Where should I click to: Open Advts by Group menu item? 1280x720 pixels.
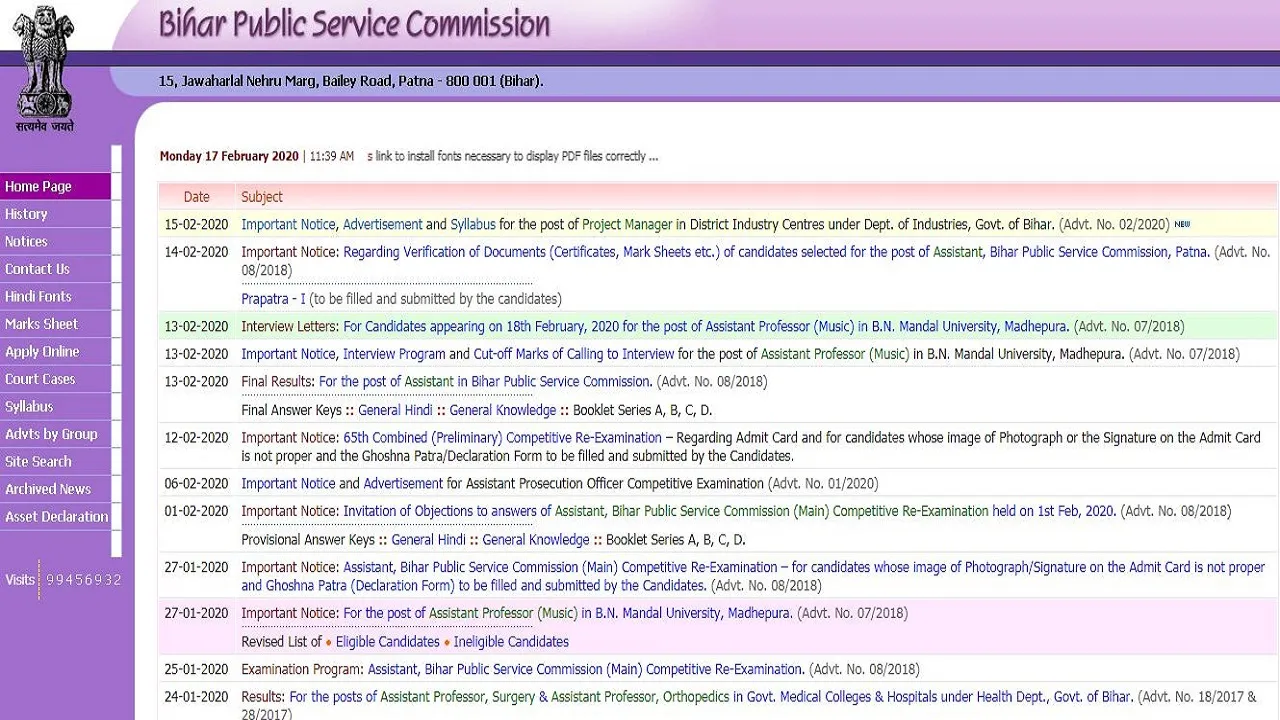(56, 434)
